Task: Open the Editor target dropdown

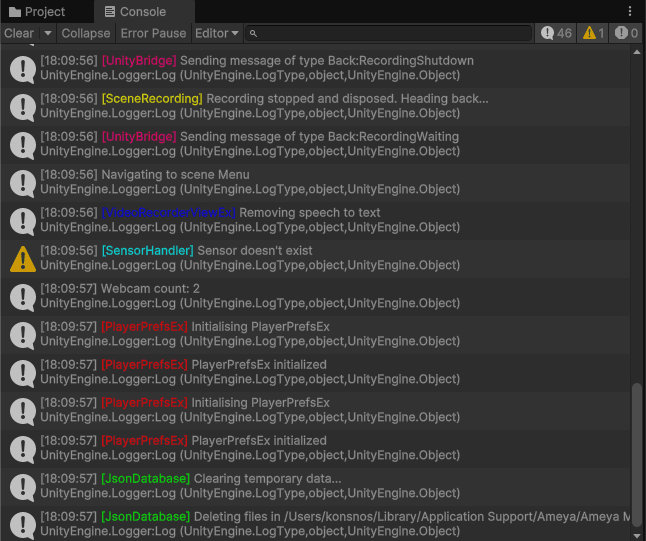Action: coord(217,33)
